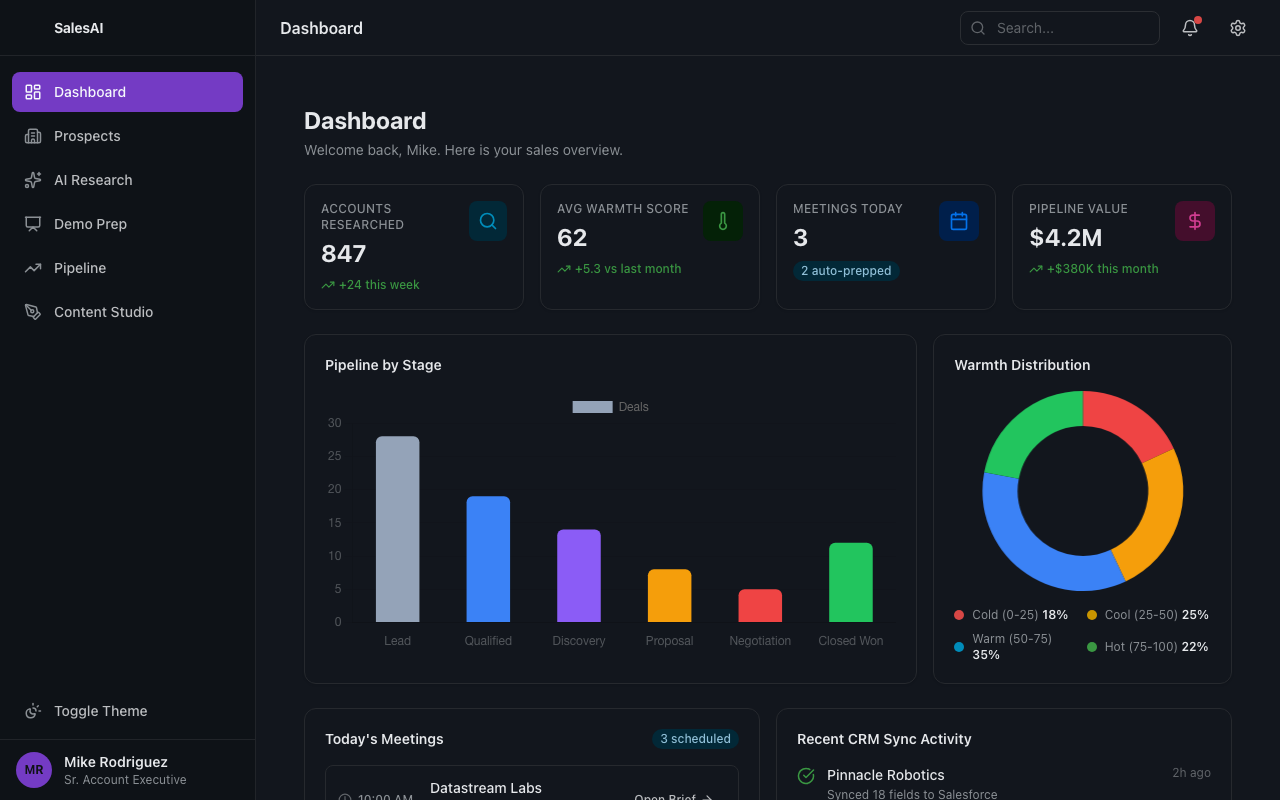Image resolution: width=1280 pixels, height=800 pixels.
Task: Click the red Cold legend dot
Action: point(958,615)
